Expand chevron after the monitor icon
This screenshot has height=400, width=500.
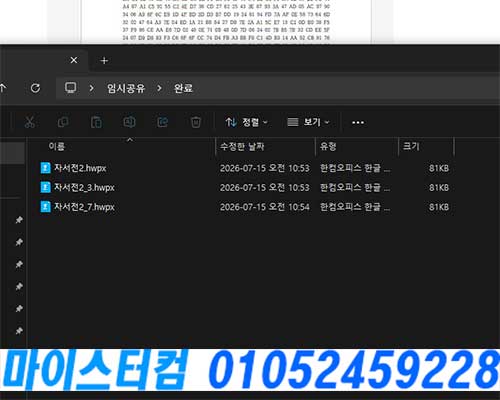pos(91,88)
